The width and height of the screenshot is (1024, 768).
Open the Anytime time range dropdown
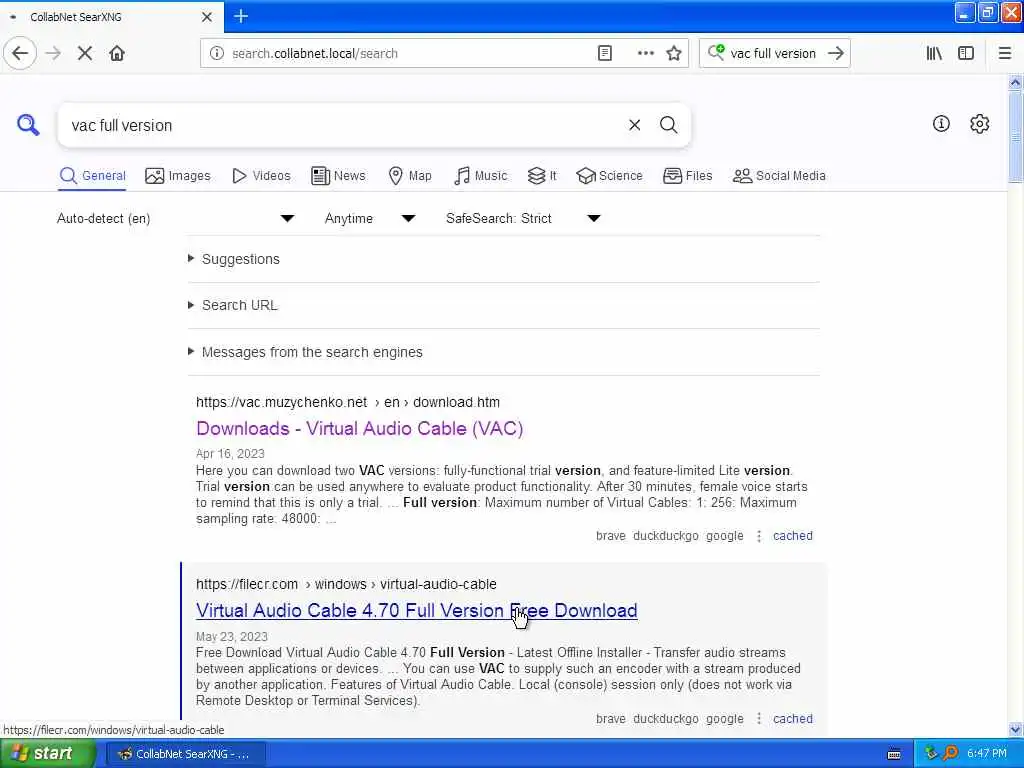coord(370,218)
